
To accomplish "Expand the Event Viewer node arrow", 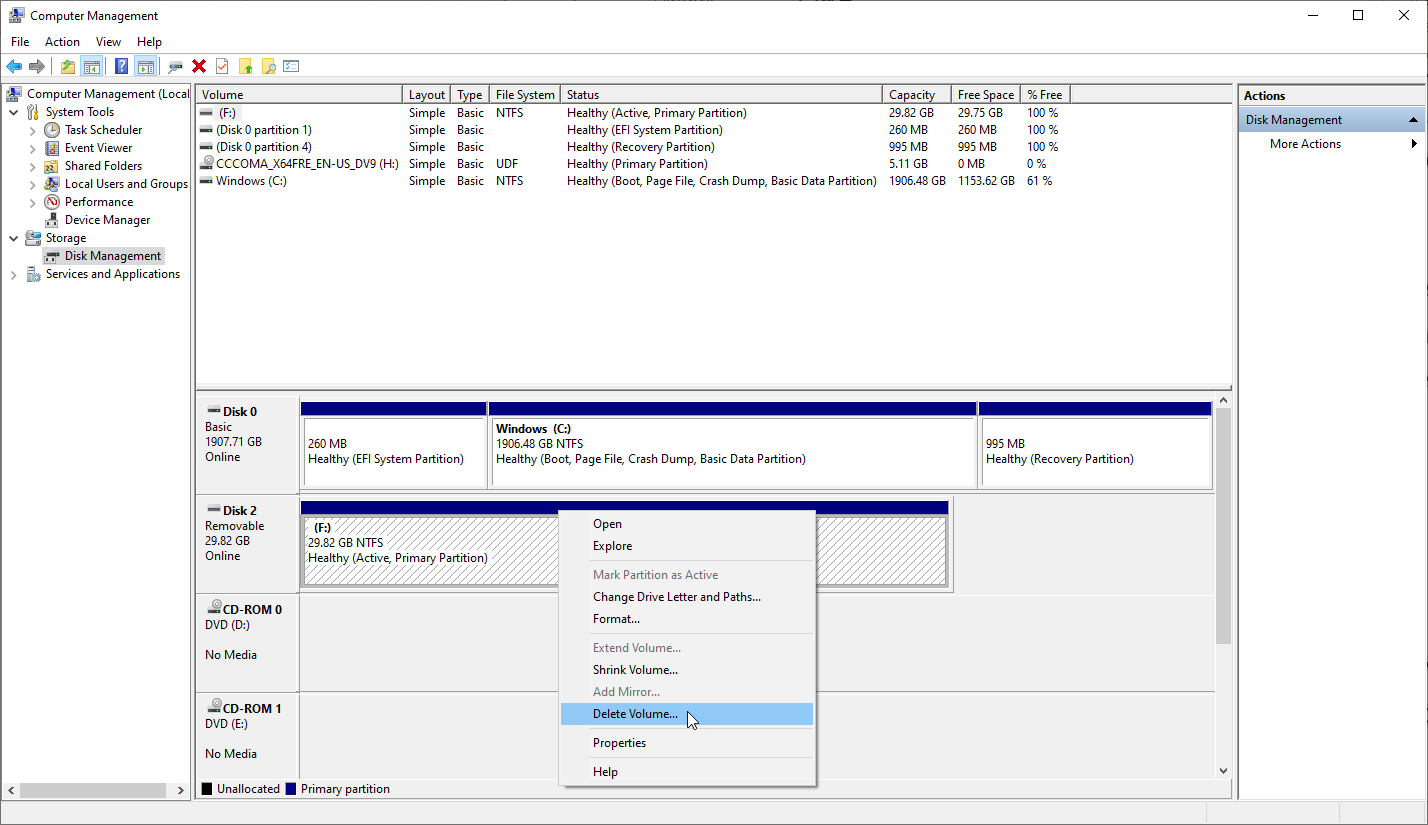I will click(x=32, y=148).
